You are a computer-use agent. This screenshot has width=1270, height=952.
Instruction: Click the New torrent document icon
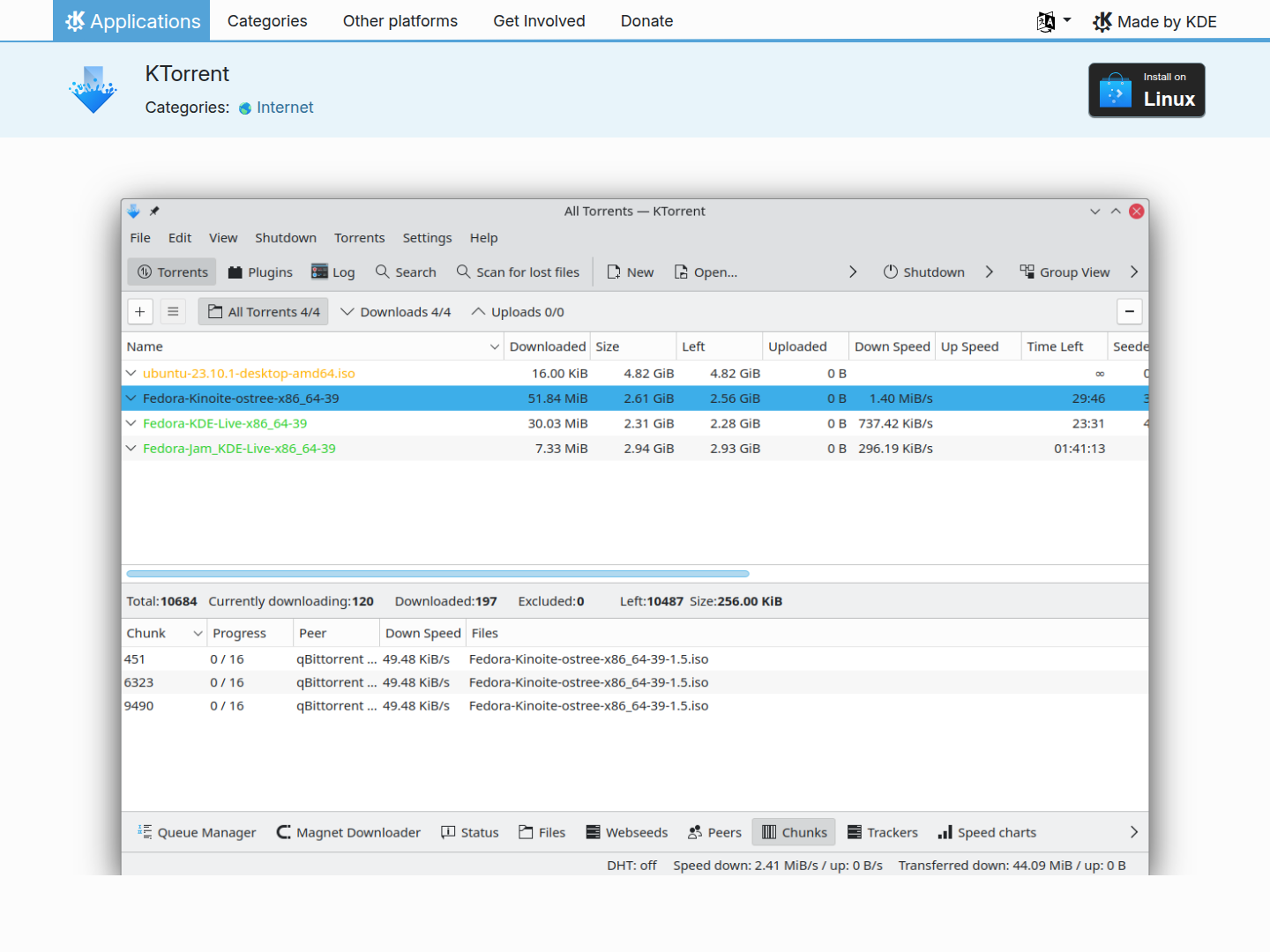click(x=614, y=272)
